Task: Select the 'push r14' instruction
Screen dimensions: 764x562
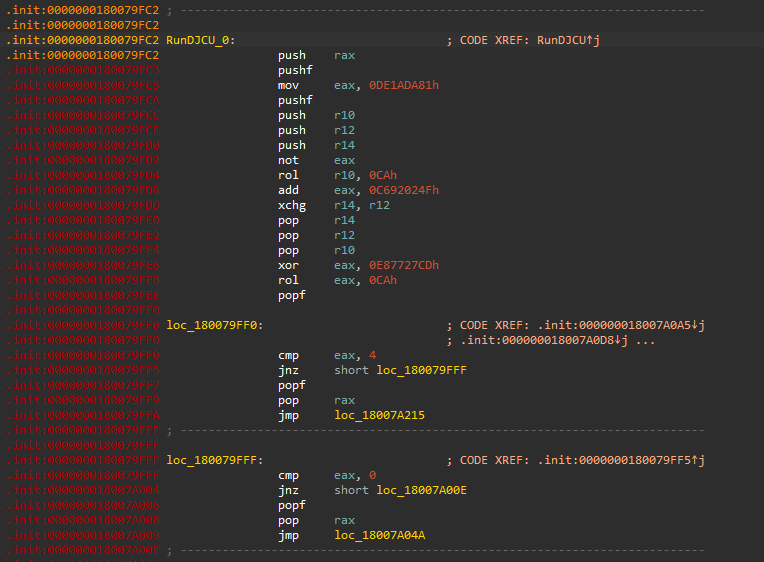Action: 316,145
